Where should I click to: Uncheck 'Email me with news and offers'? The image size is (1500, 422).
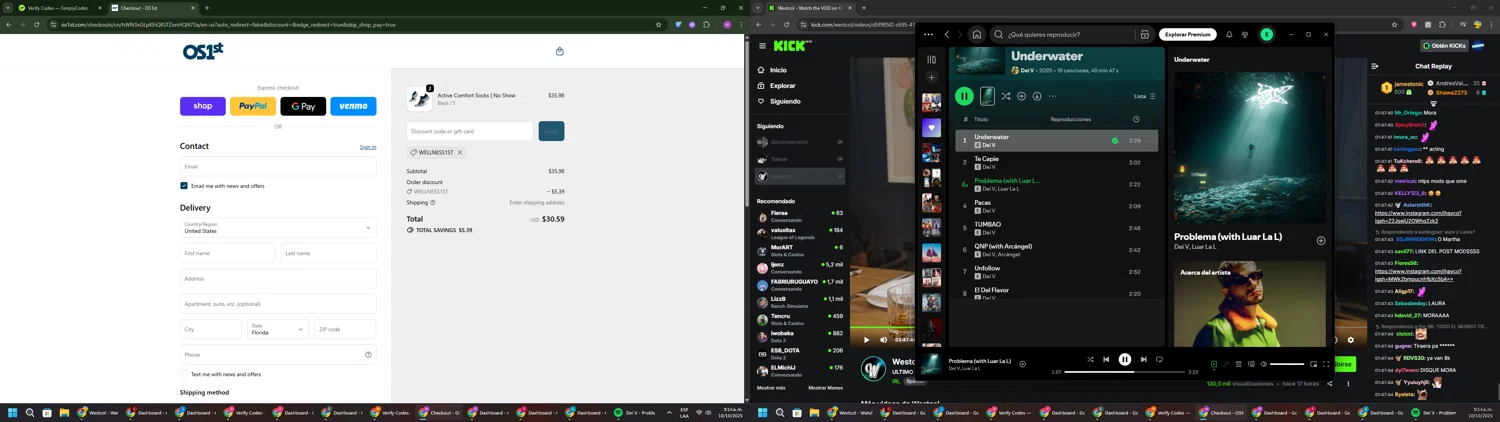point(184,186)
